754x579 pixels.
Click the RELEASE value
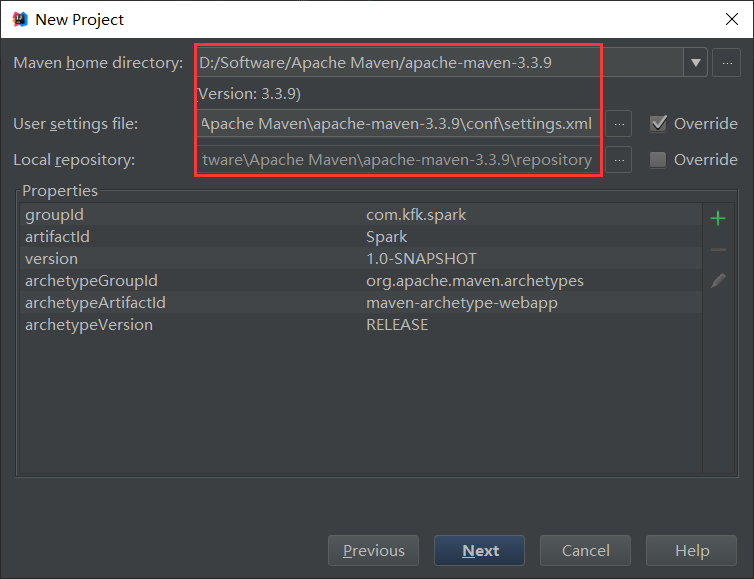pyautogui.click(x=397, y=325)
